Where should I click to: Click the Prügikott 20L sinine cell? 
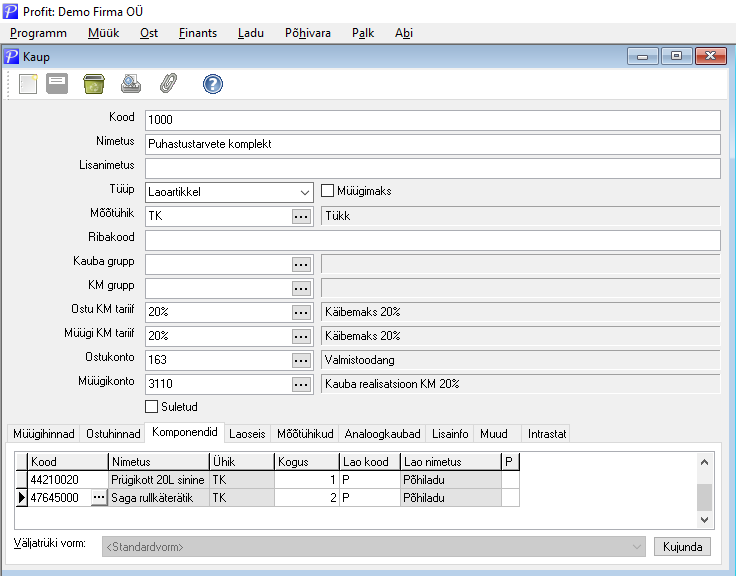point(158,480)
